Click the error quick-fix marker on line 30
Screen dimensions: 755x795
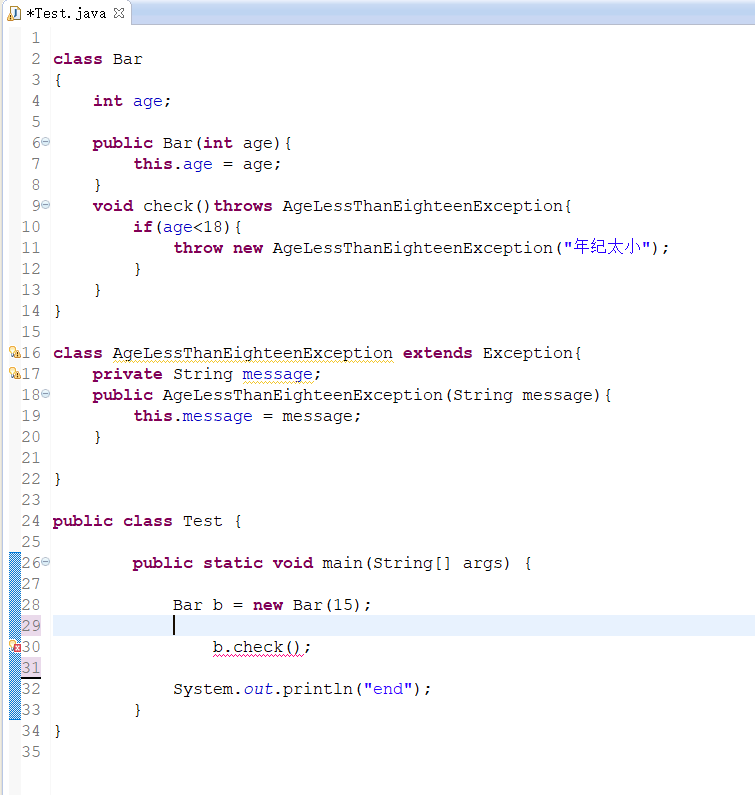pos(15,646)
